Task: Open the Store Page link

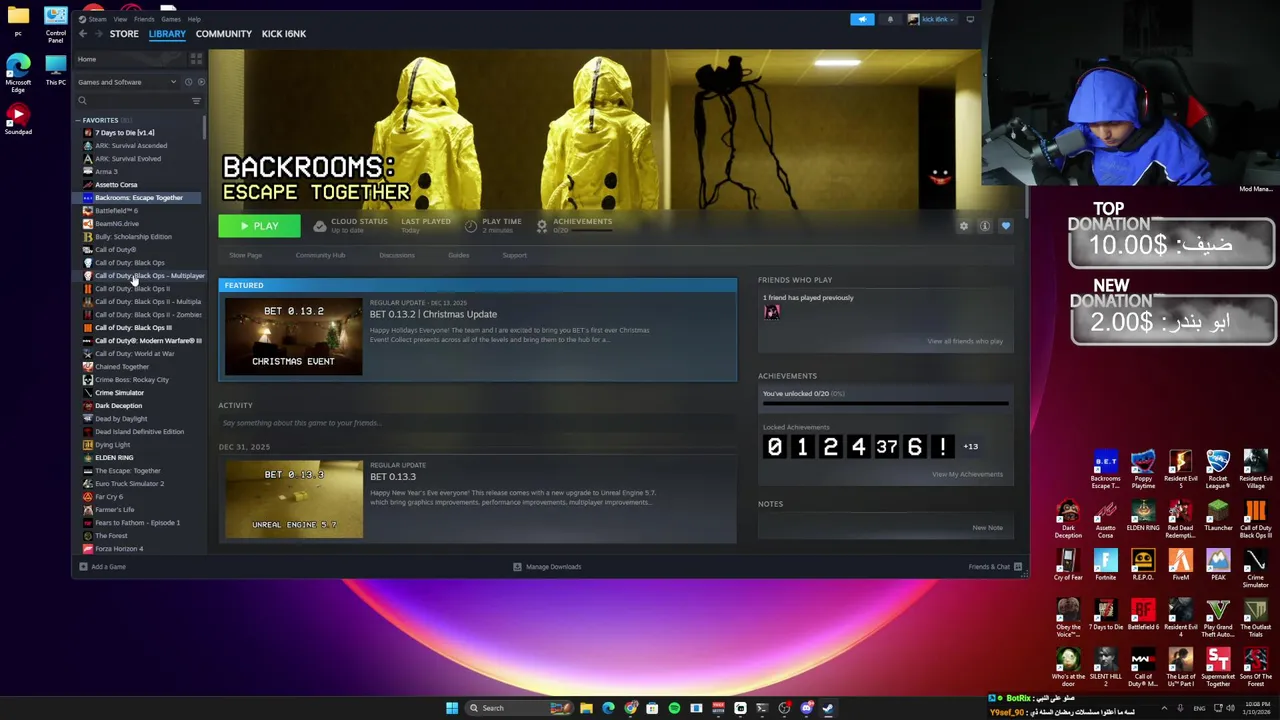Action: [x=246, y=255]
